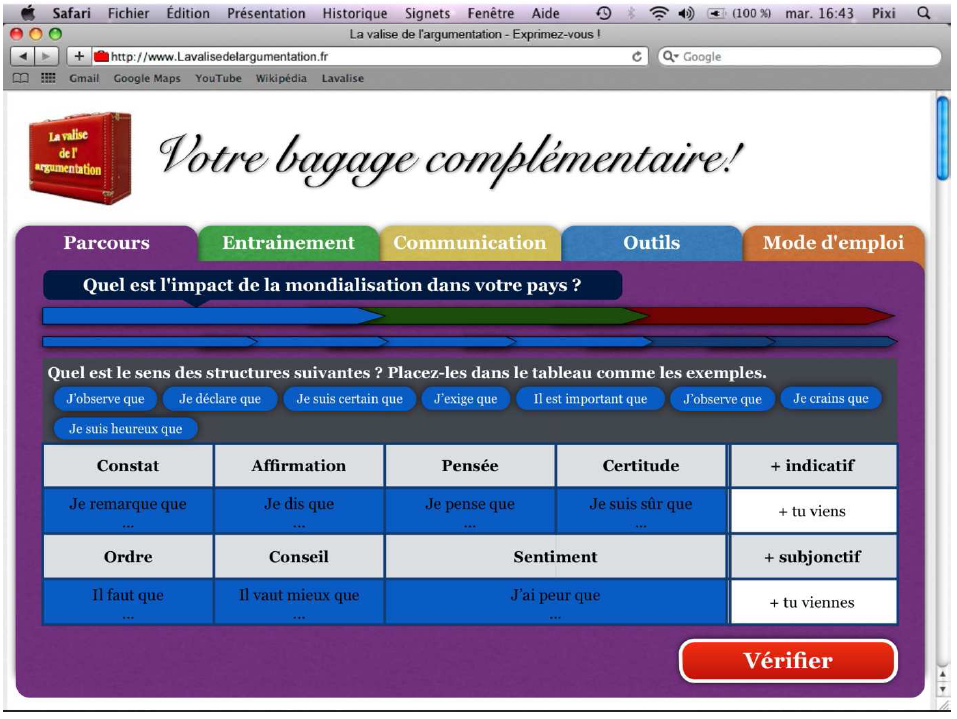The width and height of the screenshot is (957, 719).
Task: Switch to the Entrainement tab
Action: [288, 243]
